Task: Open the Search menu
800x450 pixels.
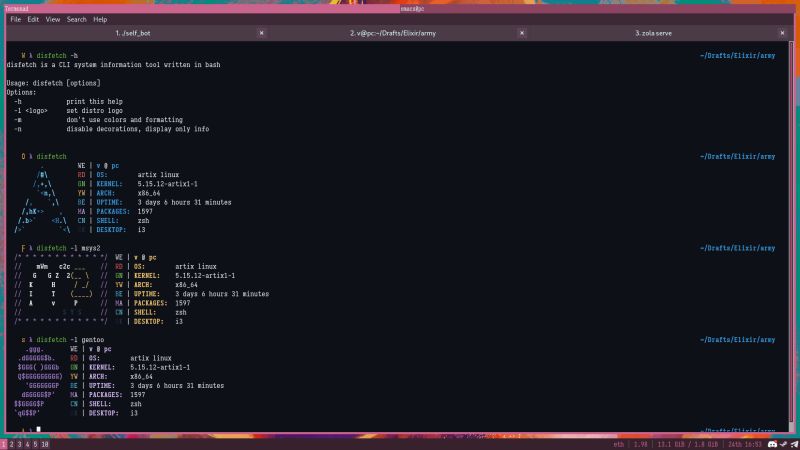Action: click(x=77, y=19)
